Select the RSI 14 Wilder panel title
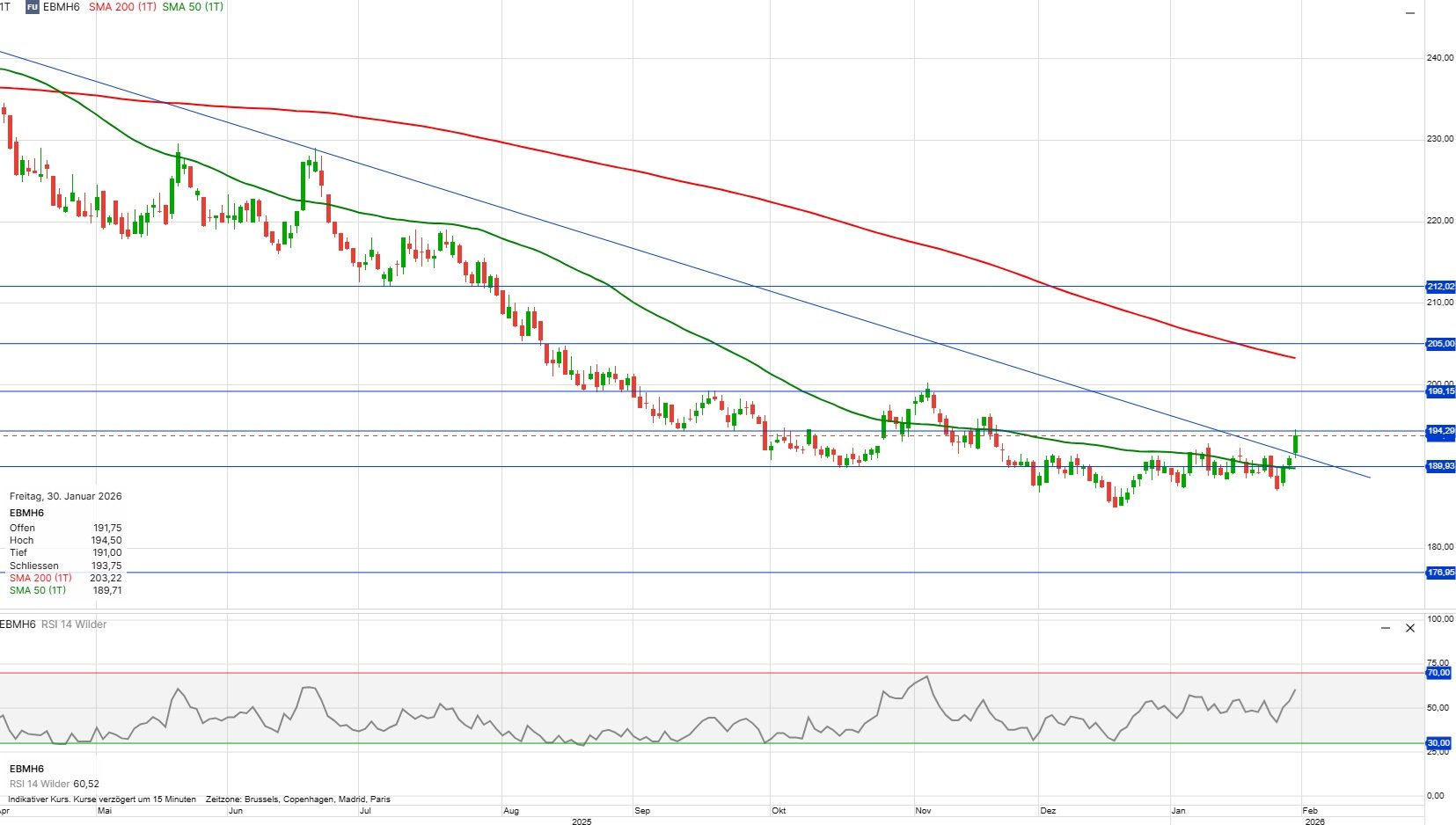1456x825 pixels. [74, 624]
